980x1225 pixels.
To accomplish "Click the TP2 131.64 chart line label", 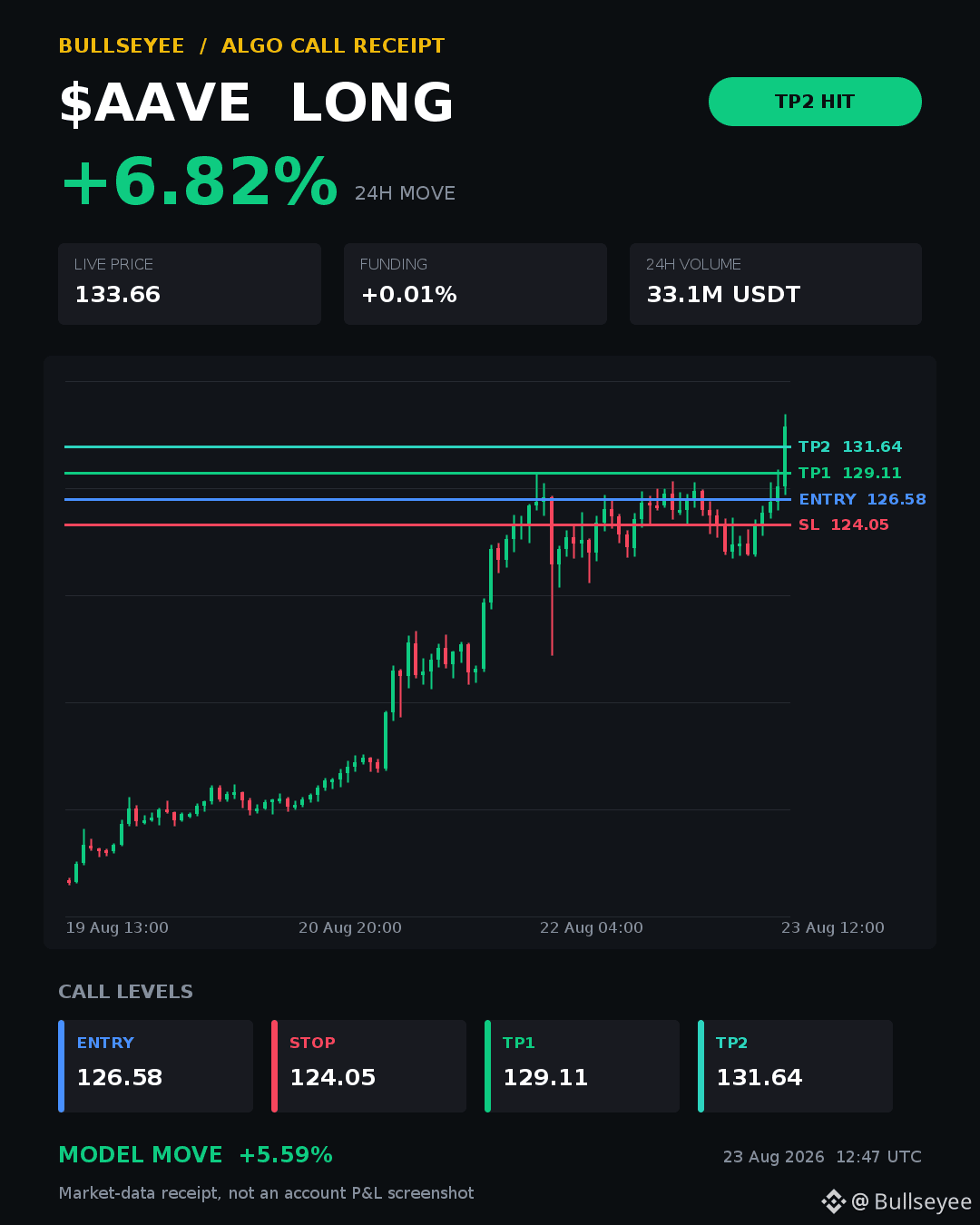I will 850,446.
